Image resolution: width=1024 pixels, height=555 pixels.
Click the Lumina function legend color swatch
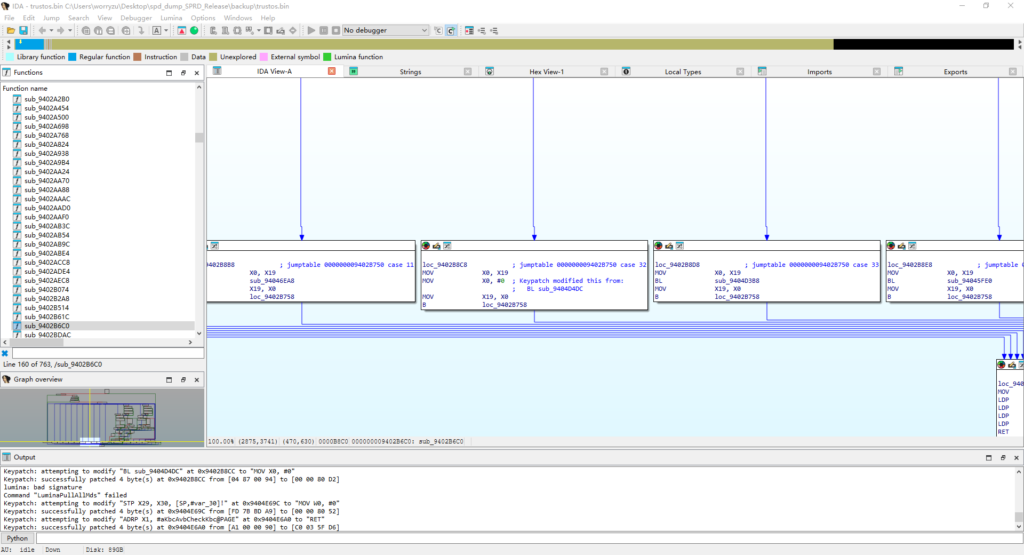point(327,57)
